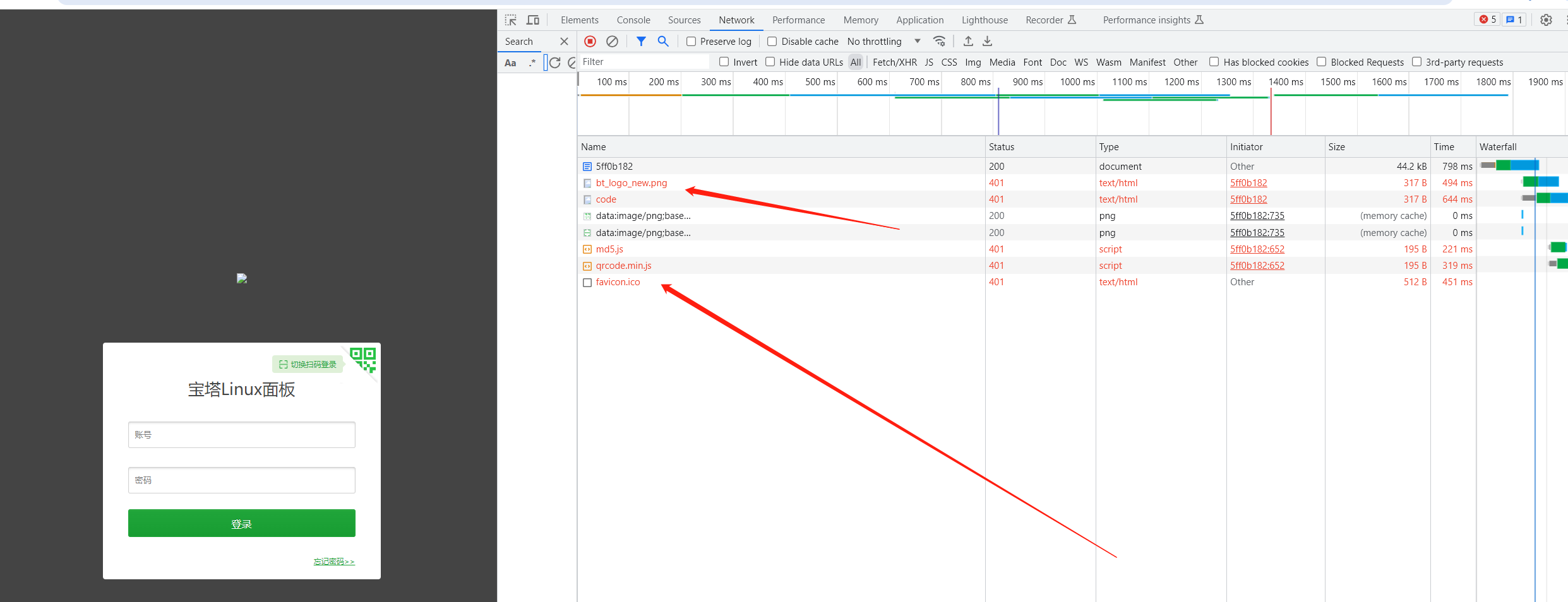Stop recording network log
Image resolution: width=1568 pixels, height=602 pixels.
click(x=590, y=42)
